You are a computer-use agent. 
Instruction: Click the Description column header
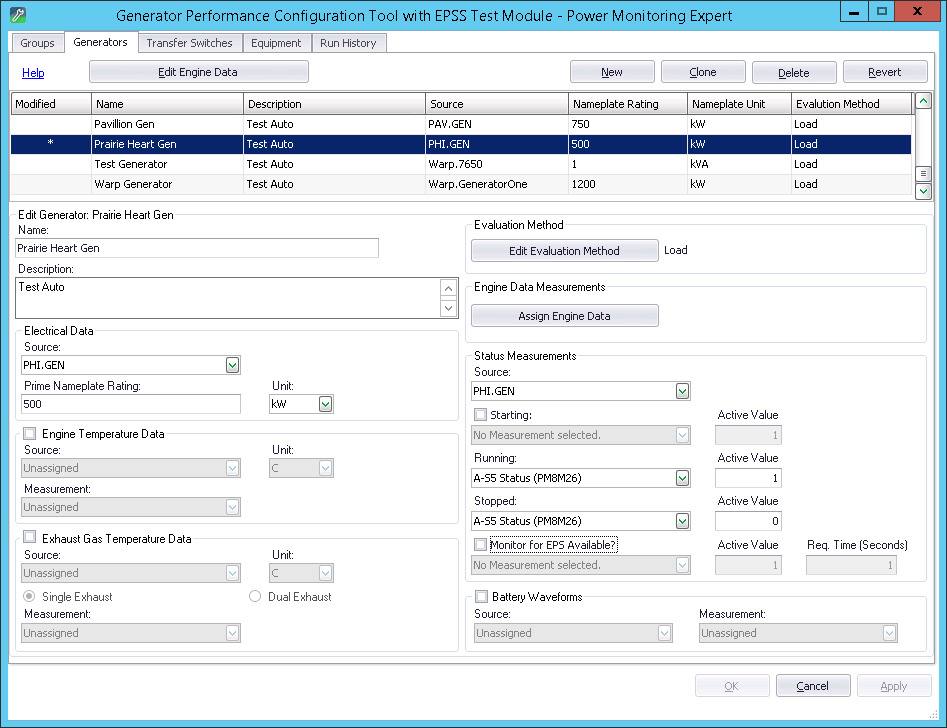point(335,104)
